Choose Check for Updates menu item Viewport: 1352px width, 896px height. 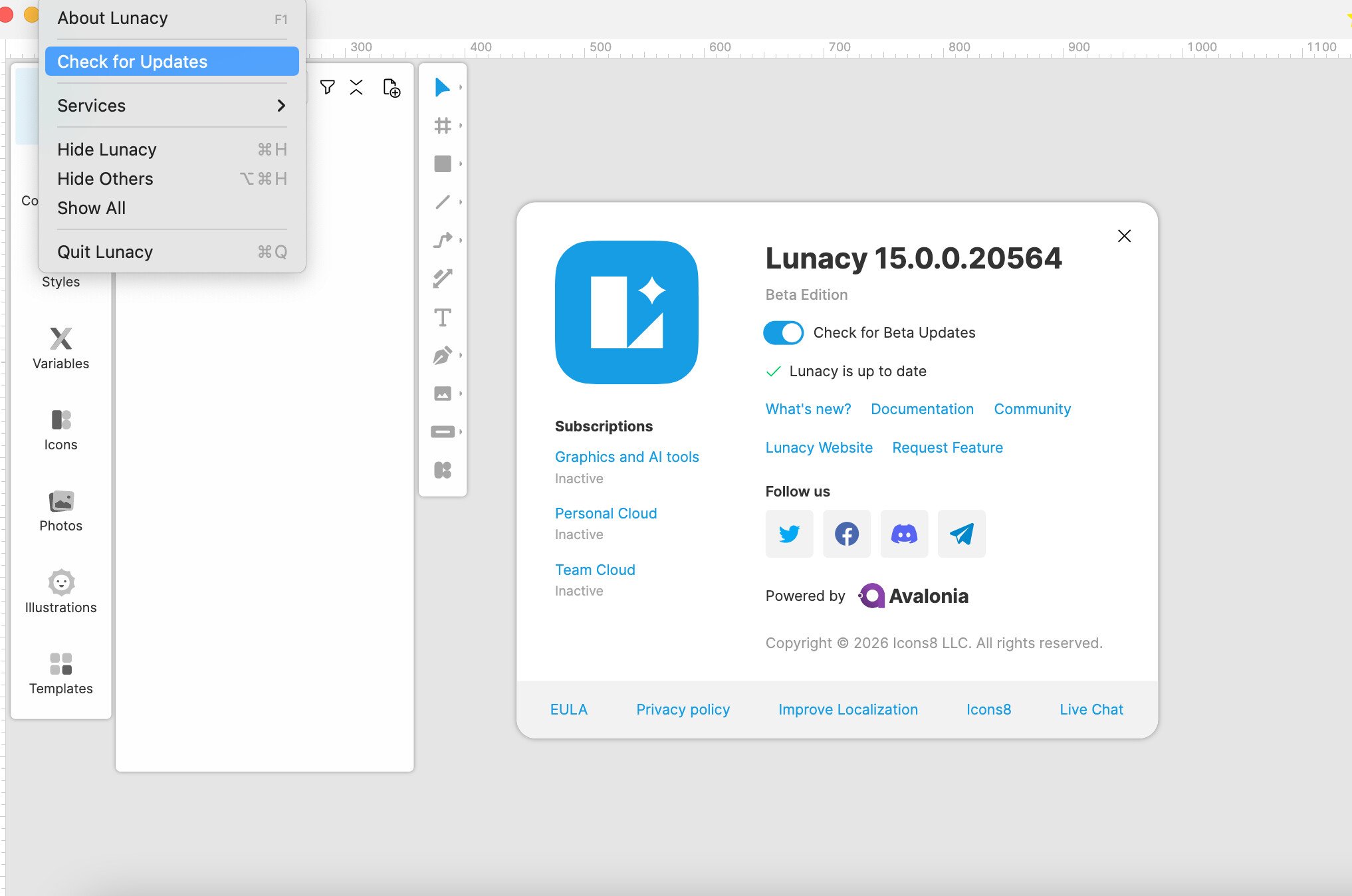(x=172, y=62)
